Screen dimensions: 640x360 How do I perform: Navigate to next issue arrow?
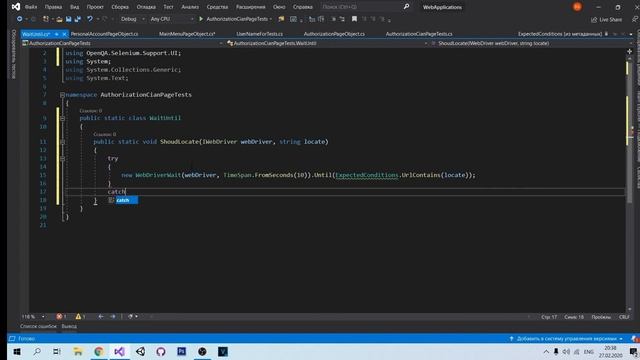pos(113,317)
